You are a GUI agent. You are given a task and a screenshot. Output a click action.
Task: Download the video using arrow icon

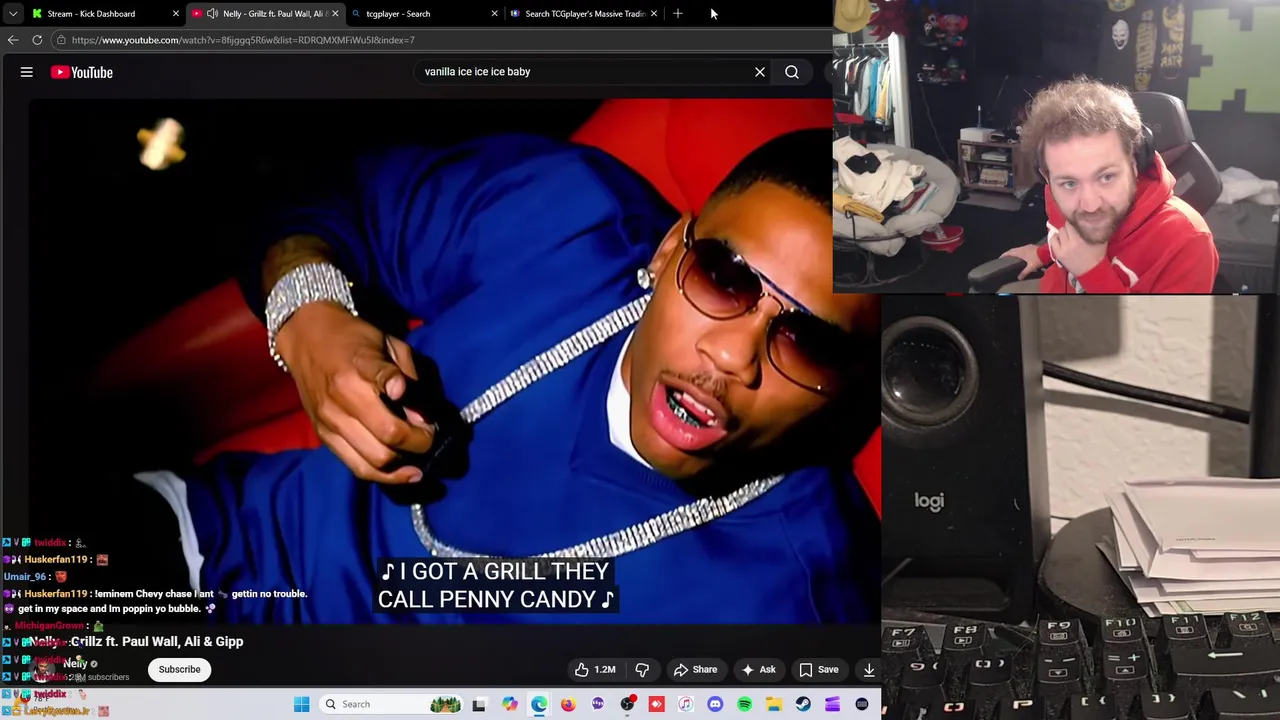point(868,670)
